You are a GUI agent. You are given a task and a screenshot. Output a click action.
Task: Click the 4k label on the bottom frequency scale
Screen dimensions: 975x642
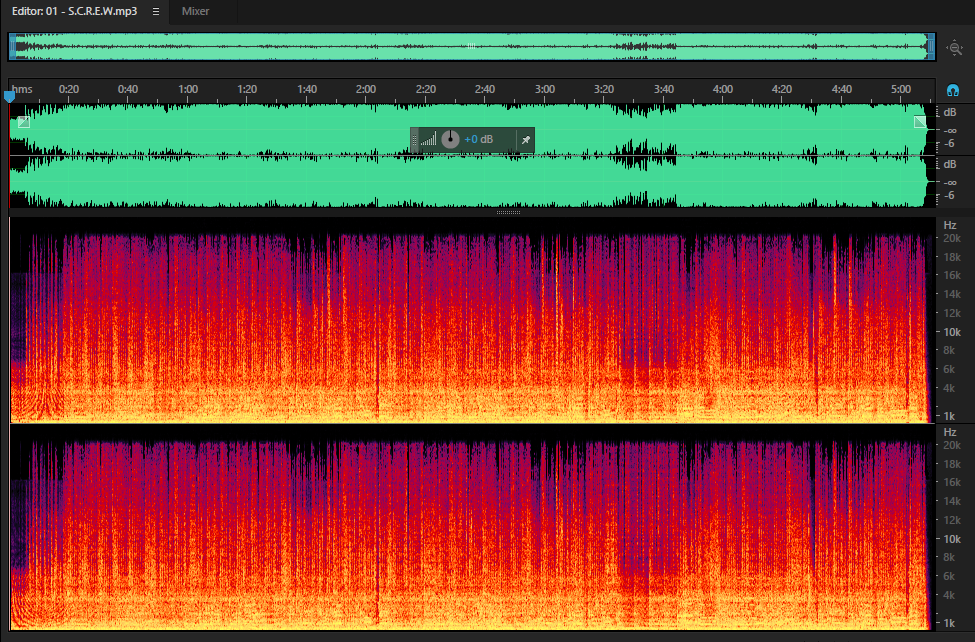pos(950,595)
